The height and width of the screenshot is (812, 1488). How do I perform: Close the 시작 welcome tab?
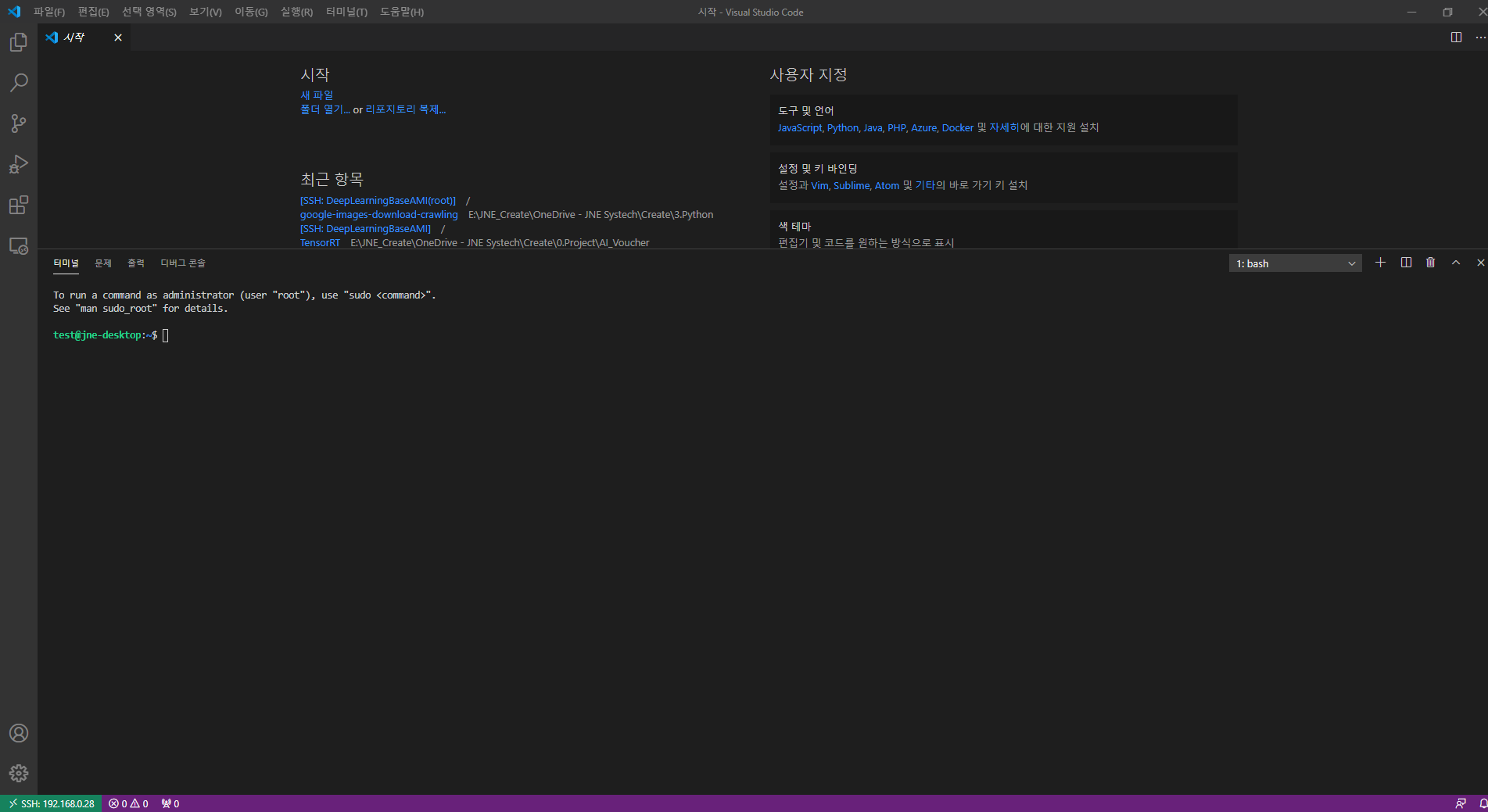(x=118, y=38)
